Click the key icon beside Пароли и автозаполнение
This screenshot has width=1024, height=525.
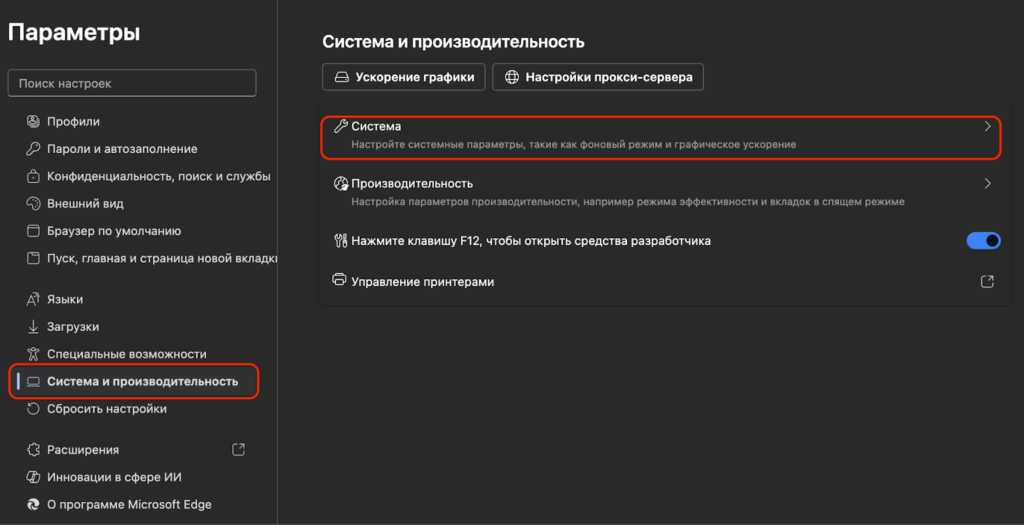tap(33, 149)
